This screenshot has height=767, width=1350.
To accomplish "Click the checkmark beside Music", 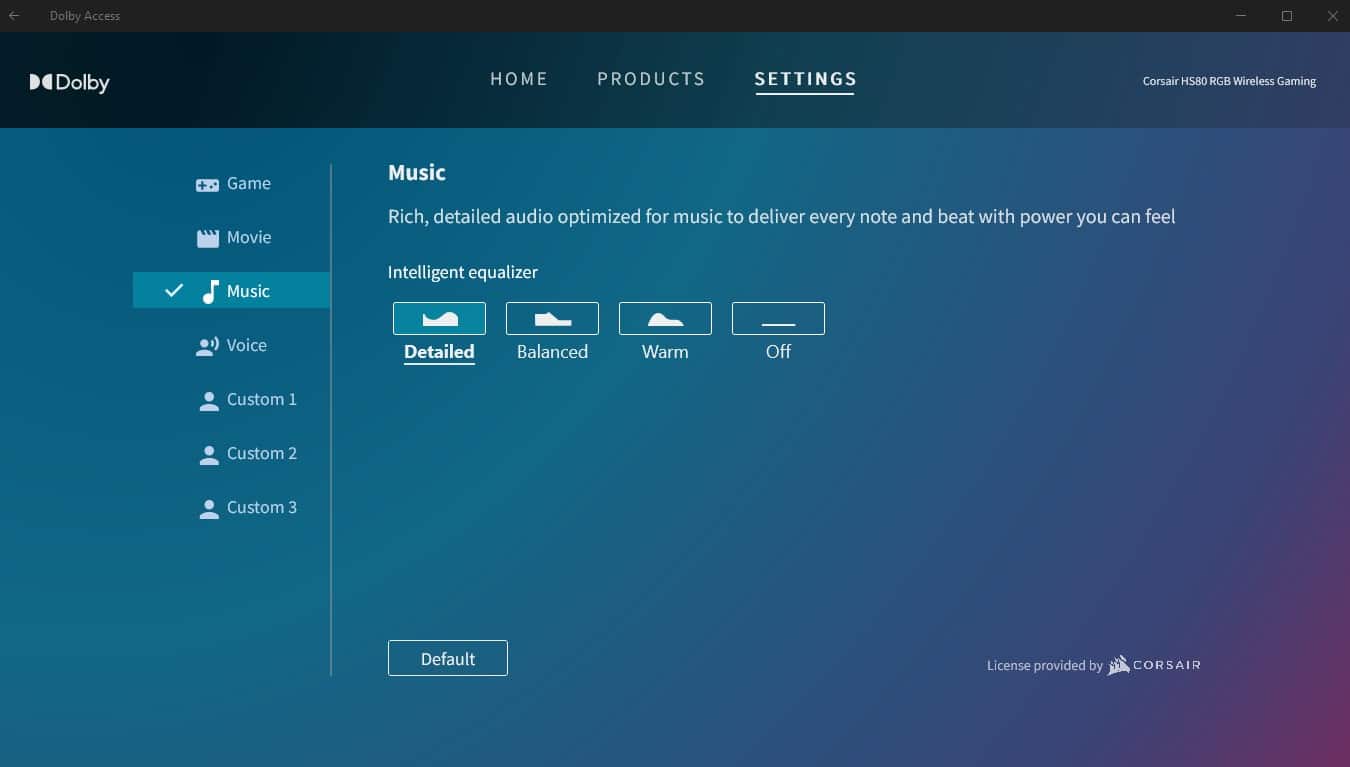I will [x=174, y=291].
